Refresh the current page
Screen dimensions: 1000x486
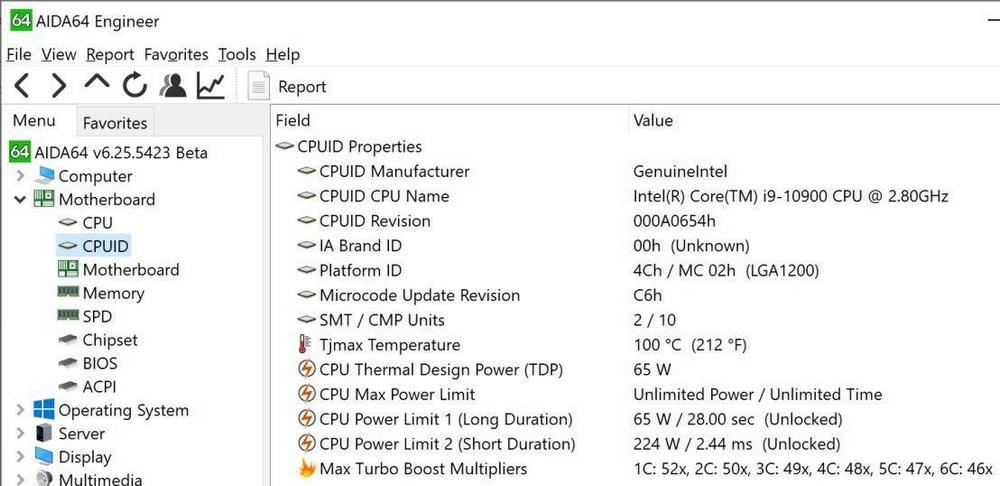click(x=135, y=85)
